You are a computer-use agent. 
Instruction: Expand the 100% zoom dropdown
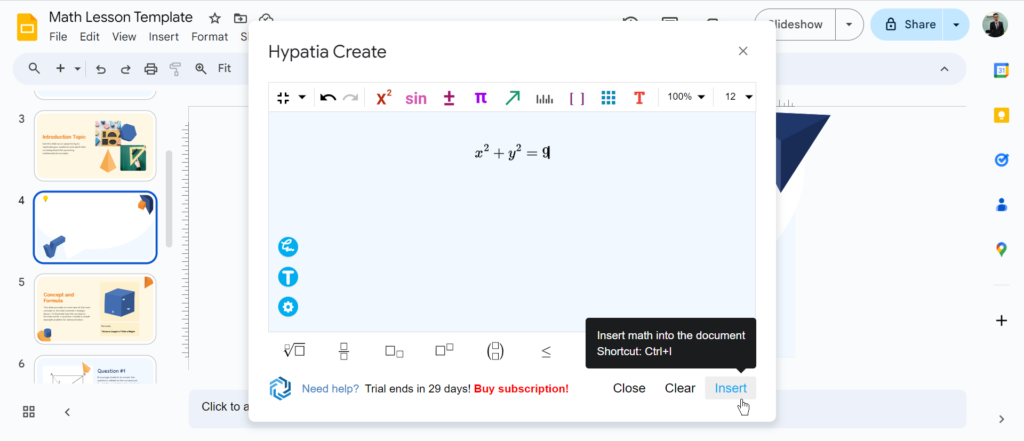686,97
